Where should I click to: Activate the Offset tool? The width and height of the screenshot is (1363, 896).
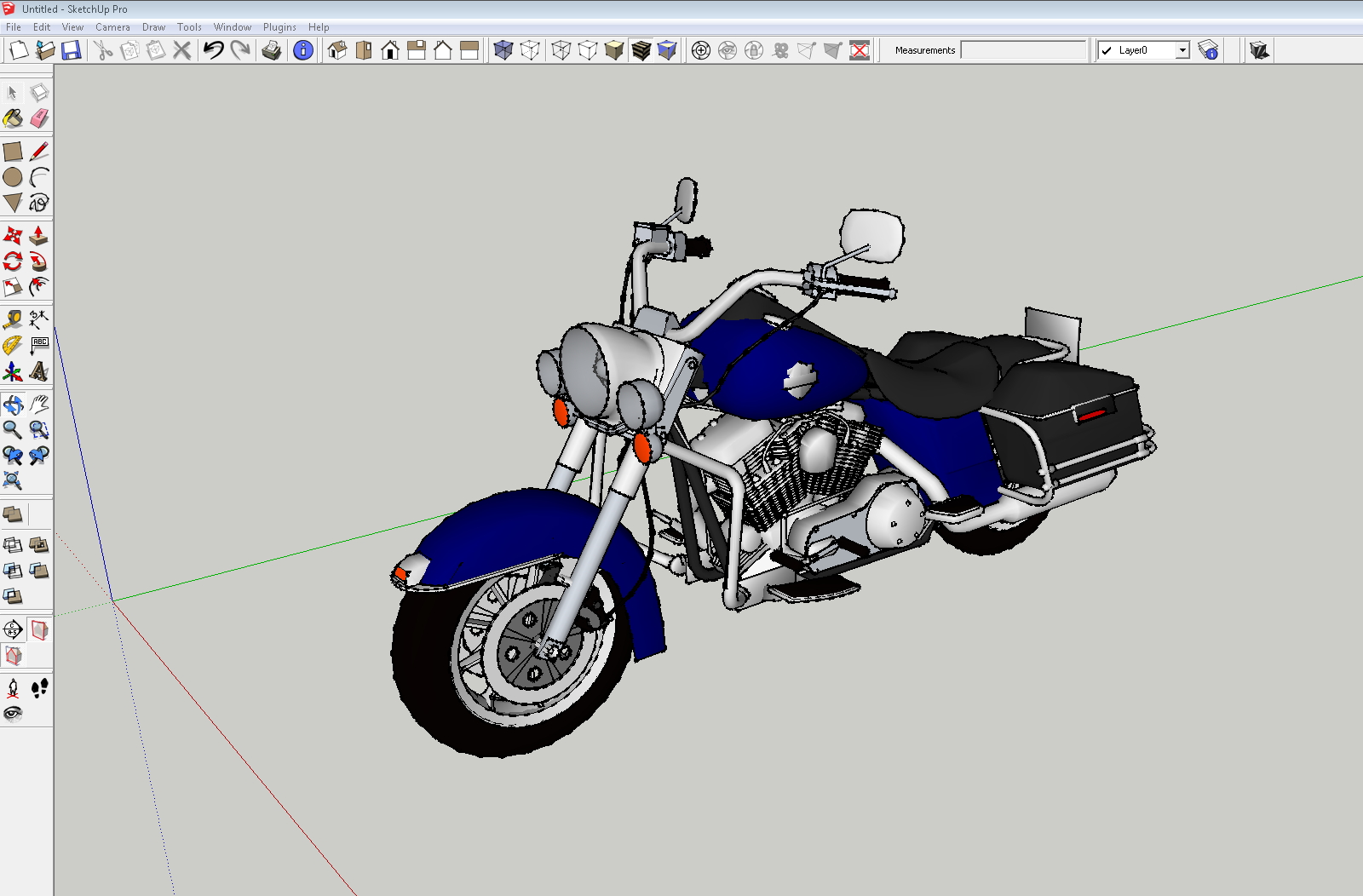39,287
